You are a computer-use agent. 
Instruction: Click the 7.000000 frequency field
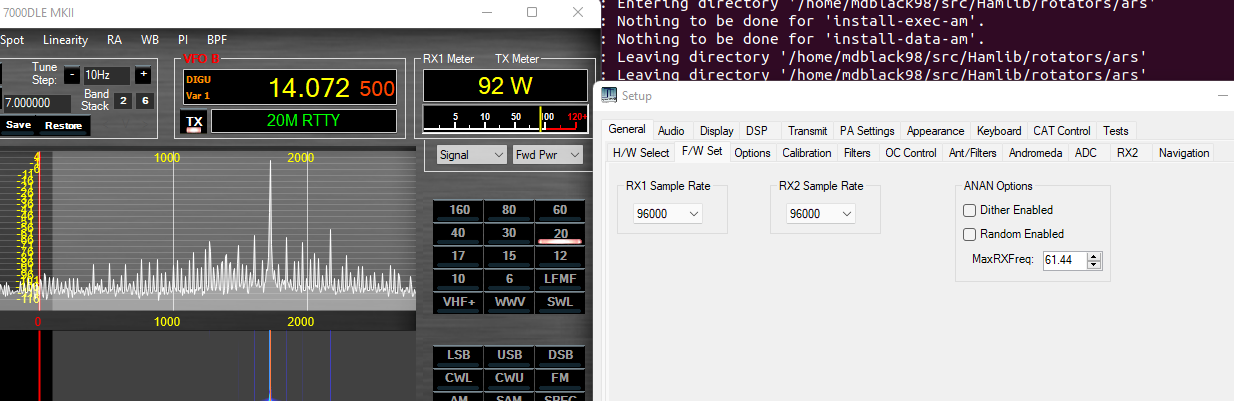[37, 103]
